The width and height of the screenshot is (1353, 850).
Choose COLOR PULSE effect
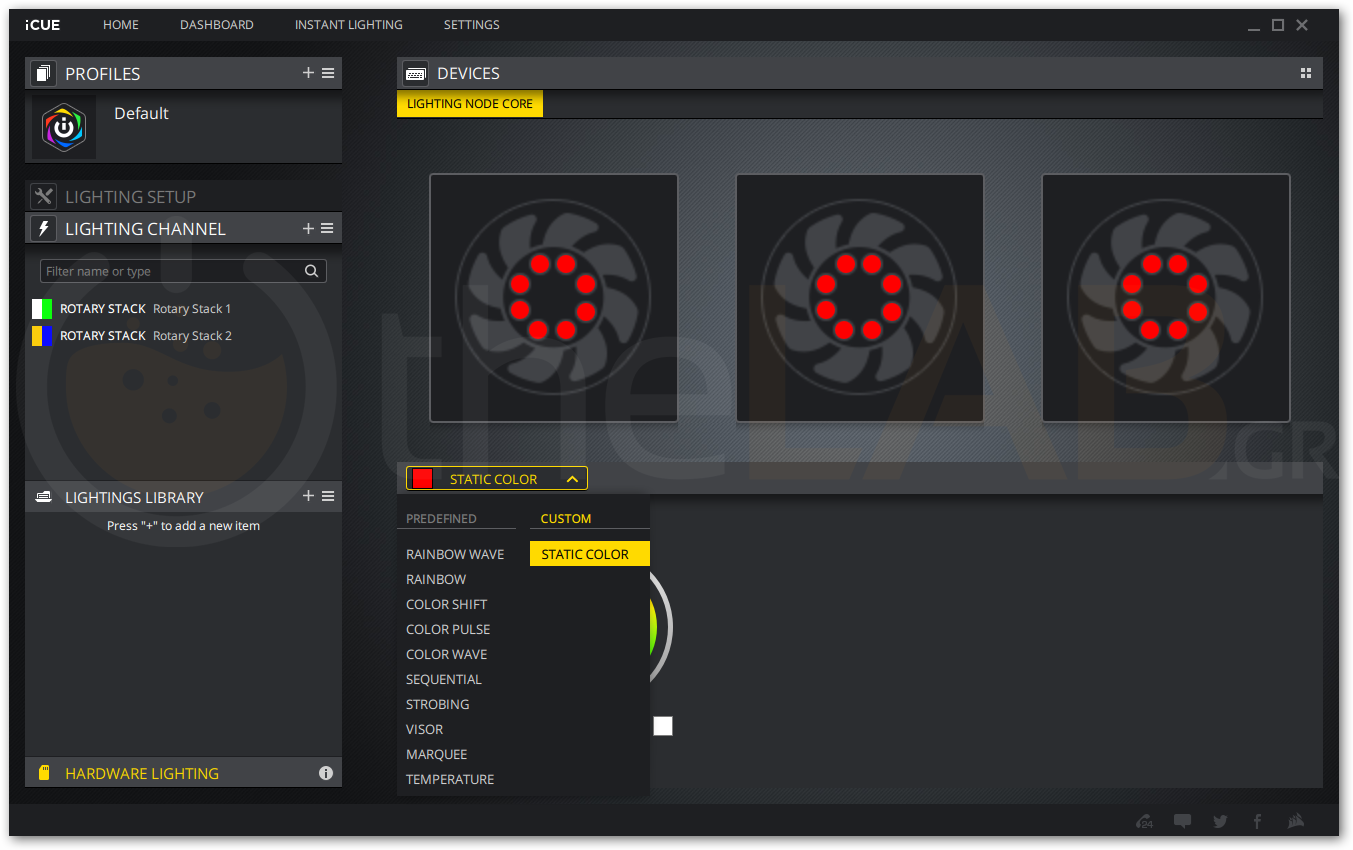[x=448, y=629]
